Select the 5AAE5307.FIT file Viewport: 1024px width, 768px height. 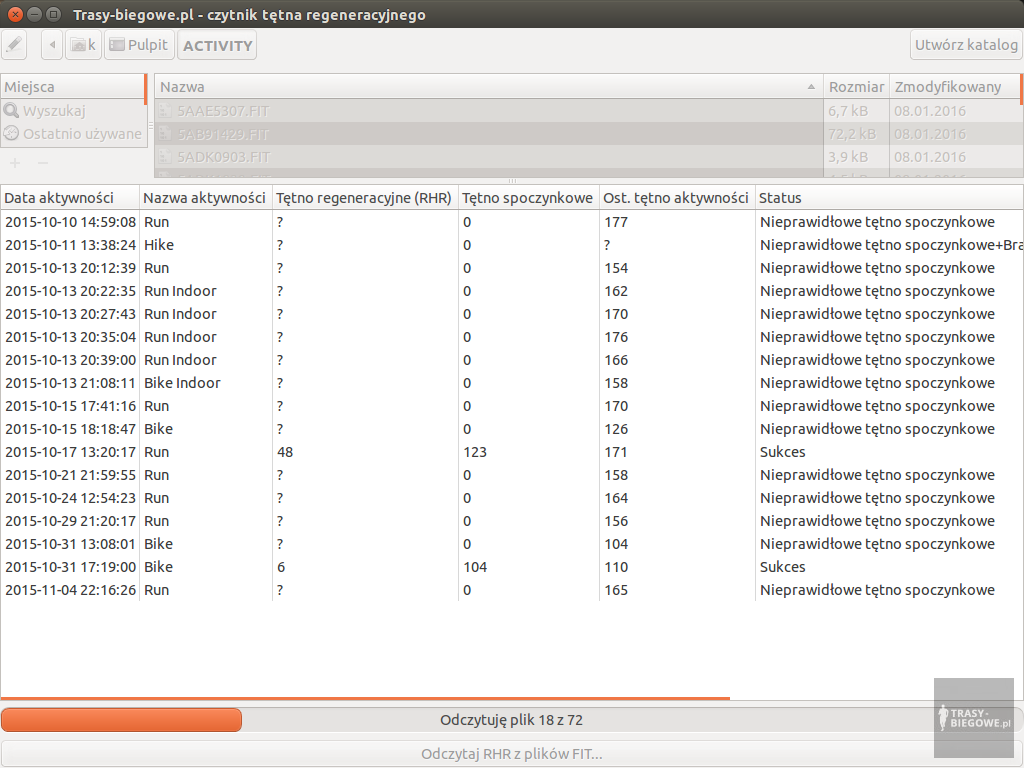click(223, 111)
